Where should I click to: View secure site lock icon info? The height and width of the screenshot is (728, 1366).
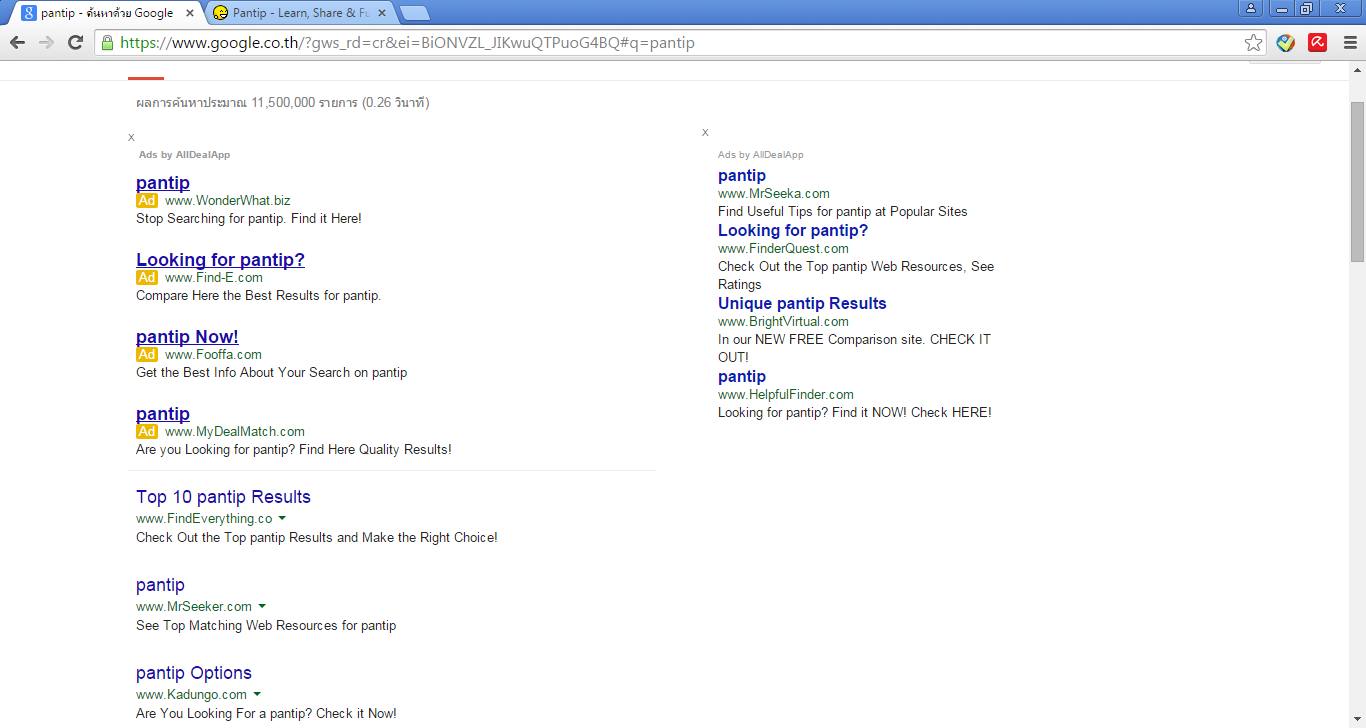pos(107,43)
